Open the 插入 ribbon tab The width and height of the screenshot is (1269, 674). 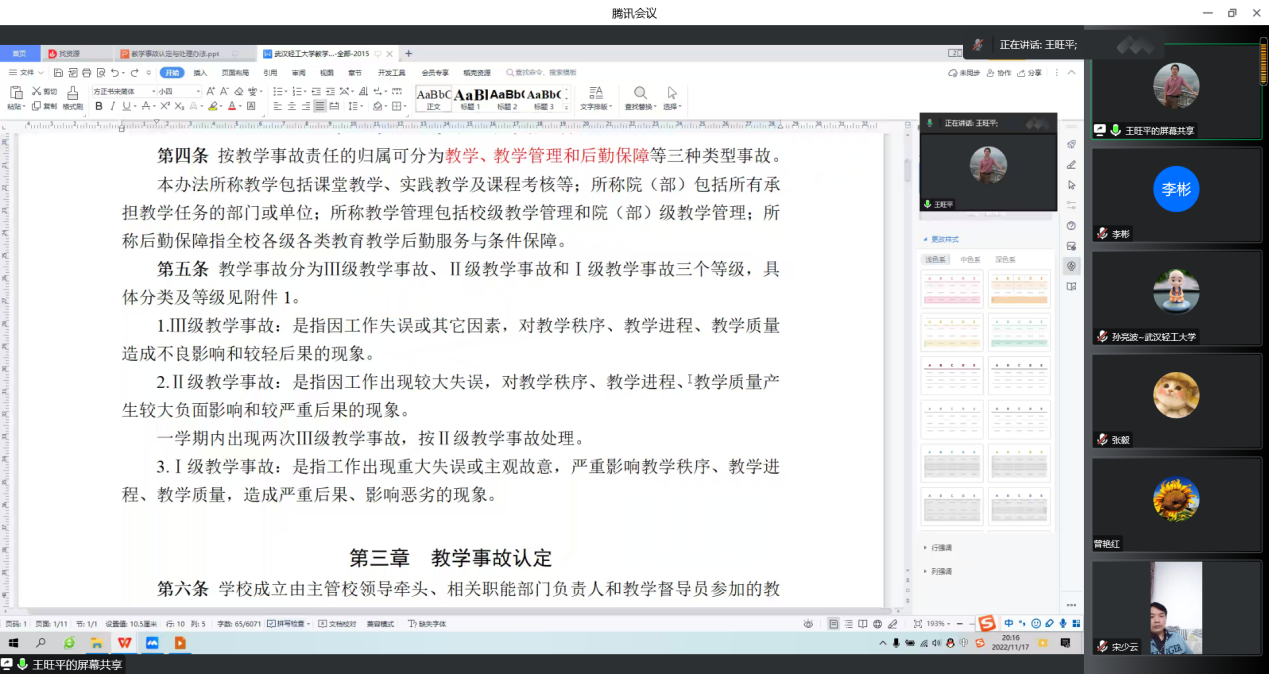tap(200, 73)
